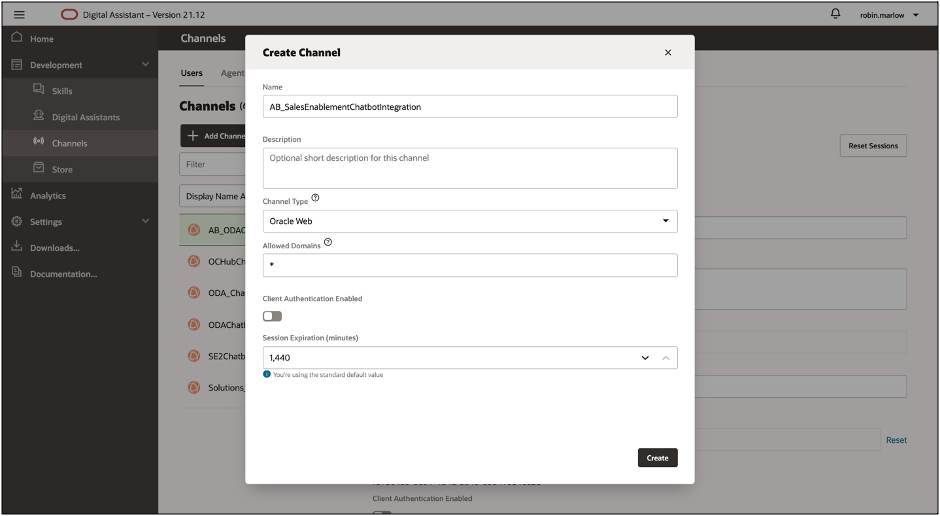
Task: Expand the Settings section chevron
Action: [x=146, y=221]
